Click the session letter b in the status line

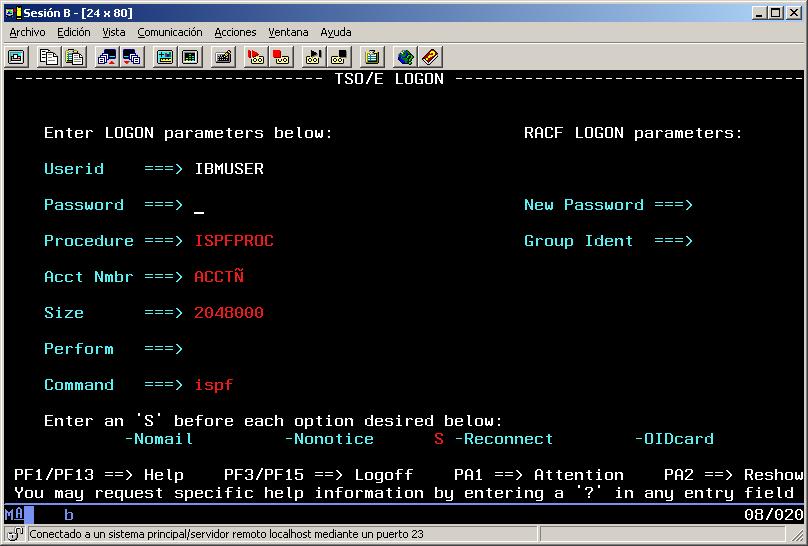point(69,515)
